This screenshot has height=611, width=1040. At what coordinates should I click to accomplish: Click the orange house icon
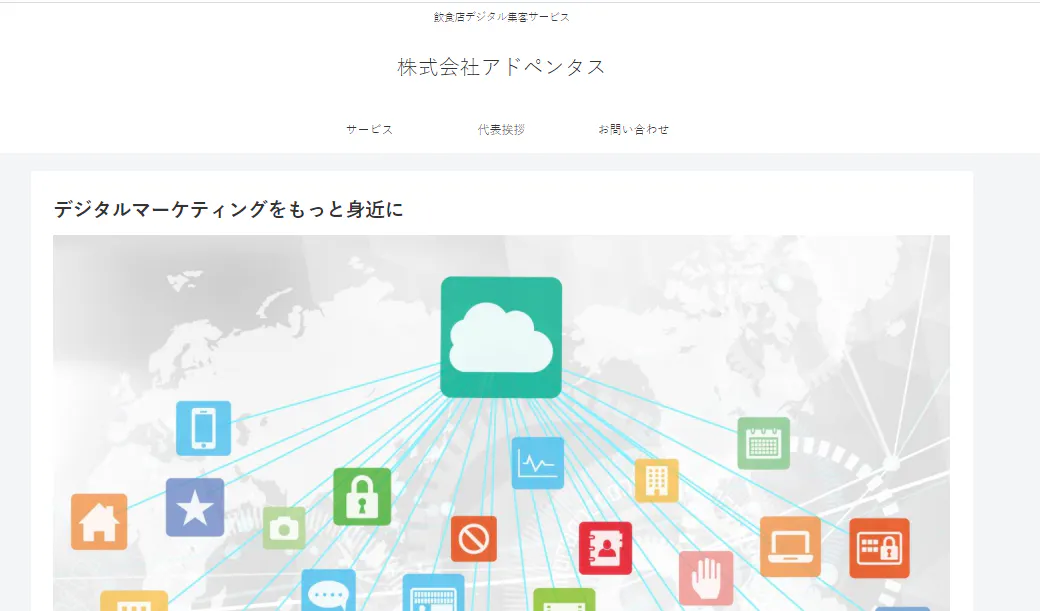[x=99, y=521]
